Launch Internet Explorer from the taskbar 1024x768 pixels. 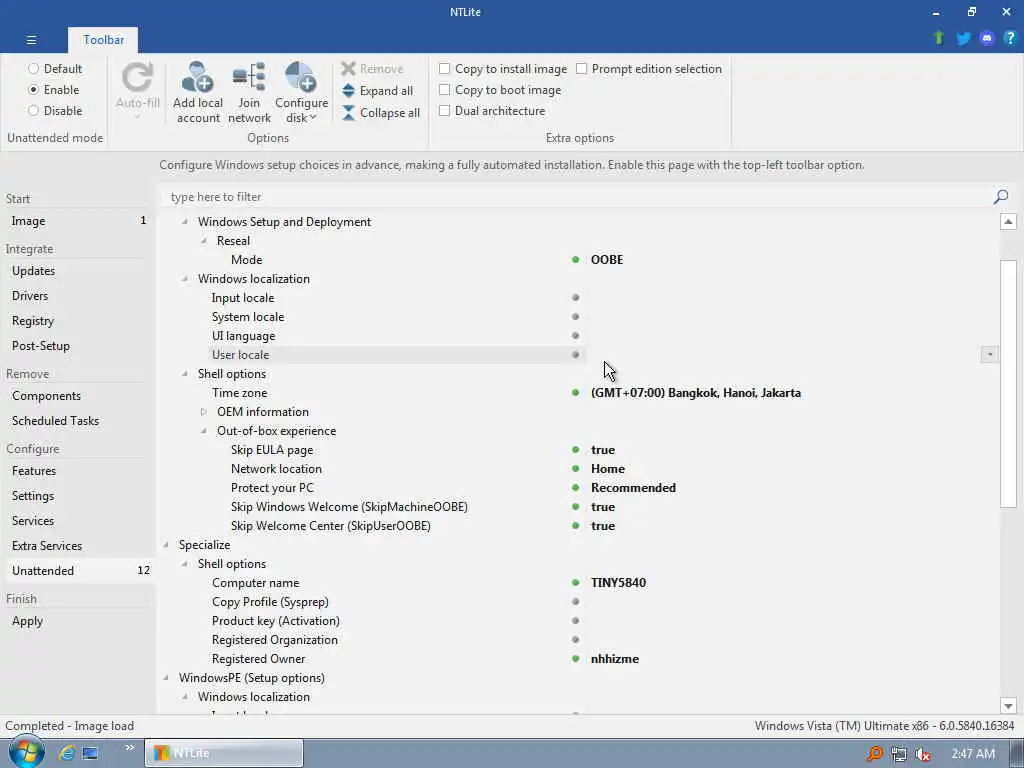(66, 753)
